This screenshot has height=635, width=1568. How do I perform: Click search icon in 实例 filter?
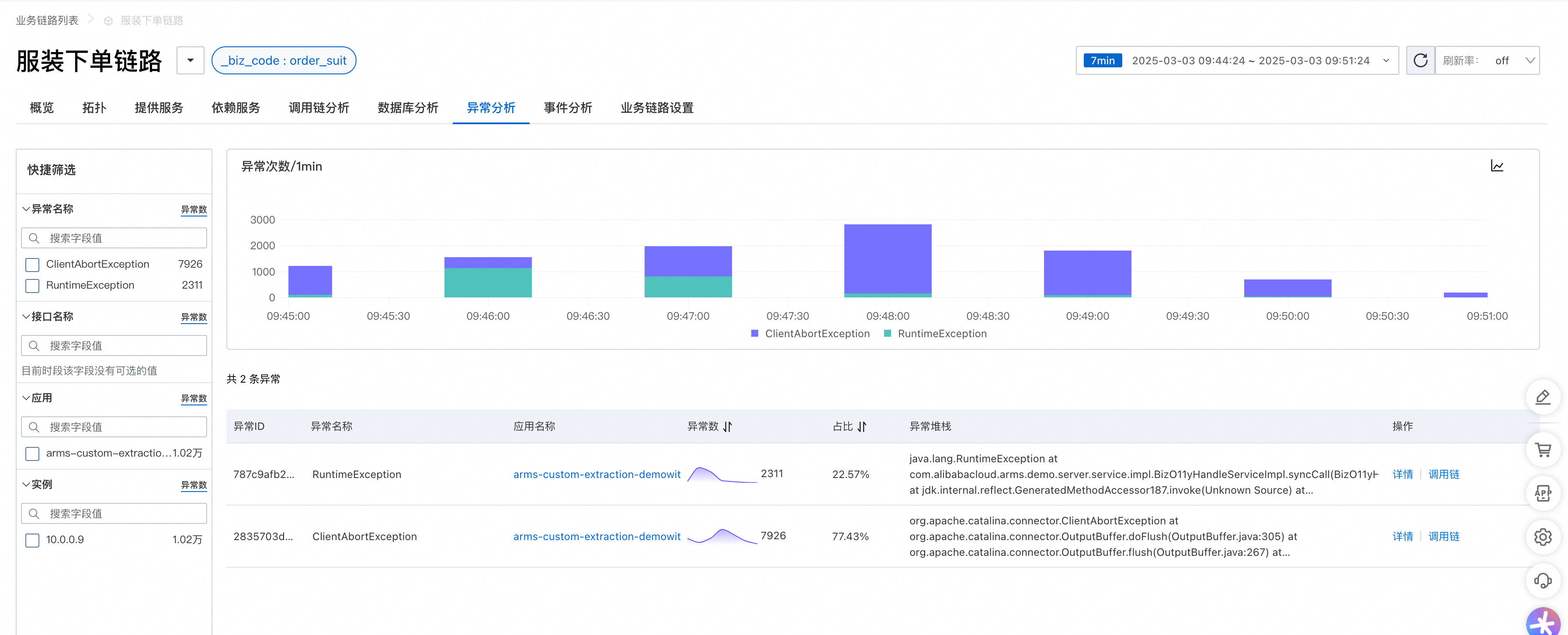[34, 514]
